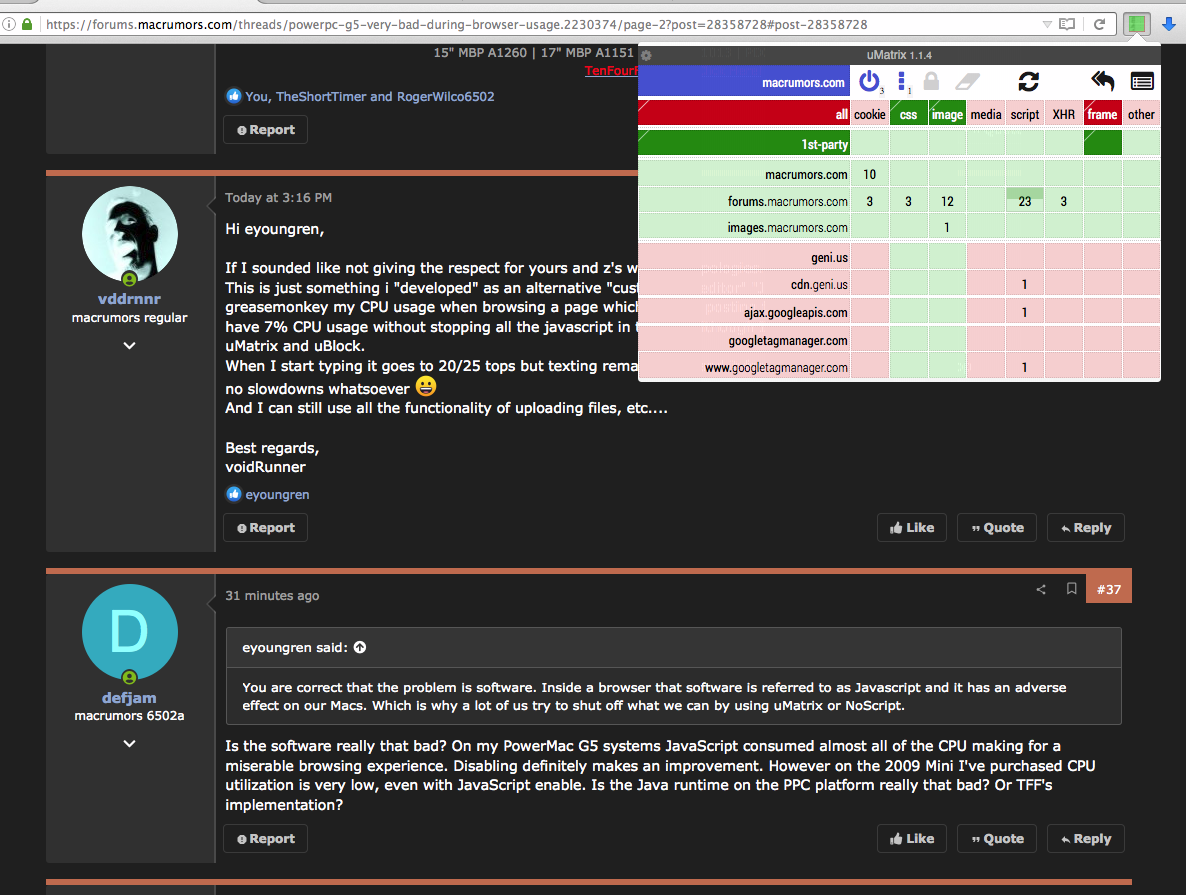Toggle uMatrix power button for this scope
This screenshot has height=895, width=1186.
tap(870, 81)
